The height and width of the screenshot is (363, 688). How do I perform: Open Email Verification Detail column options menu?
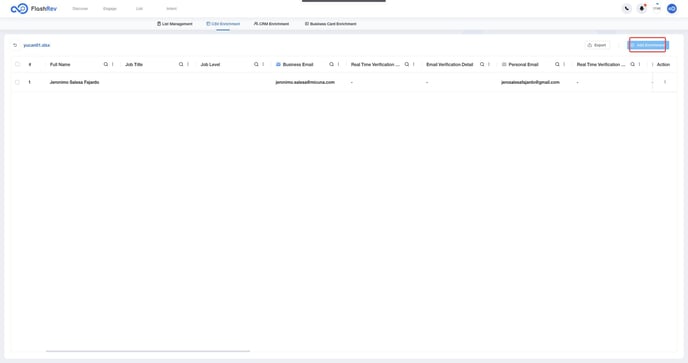tap(489, 65)
